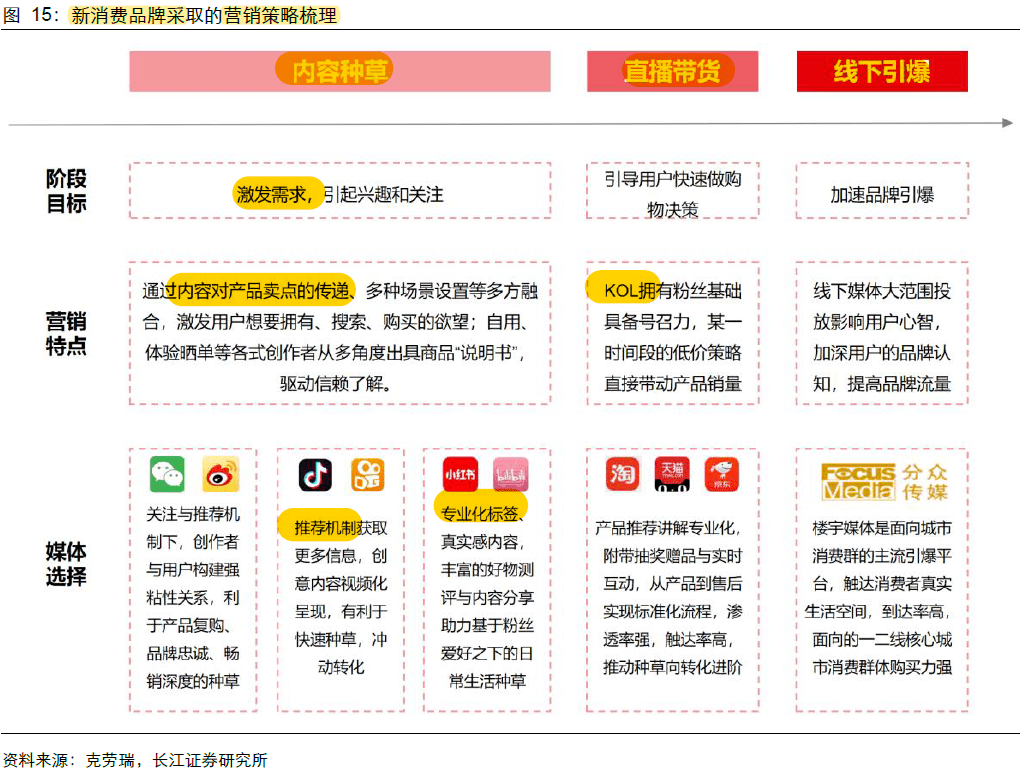Click the WeChat green chat icon
Viewport: 1028px width, 773px height.
167,474
